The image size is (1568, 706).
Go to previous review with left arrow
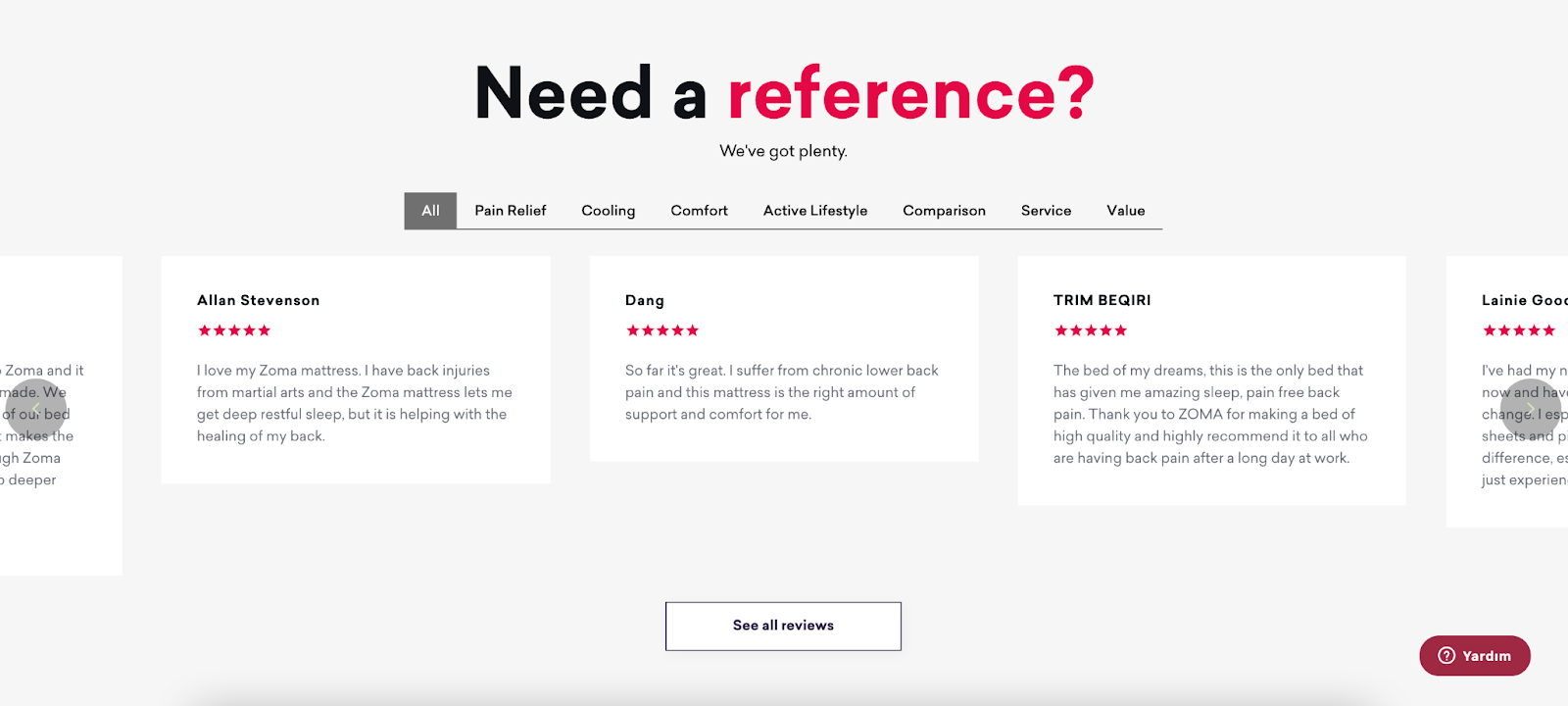pyautogui.click(x=36, y=409)
